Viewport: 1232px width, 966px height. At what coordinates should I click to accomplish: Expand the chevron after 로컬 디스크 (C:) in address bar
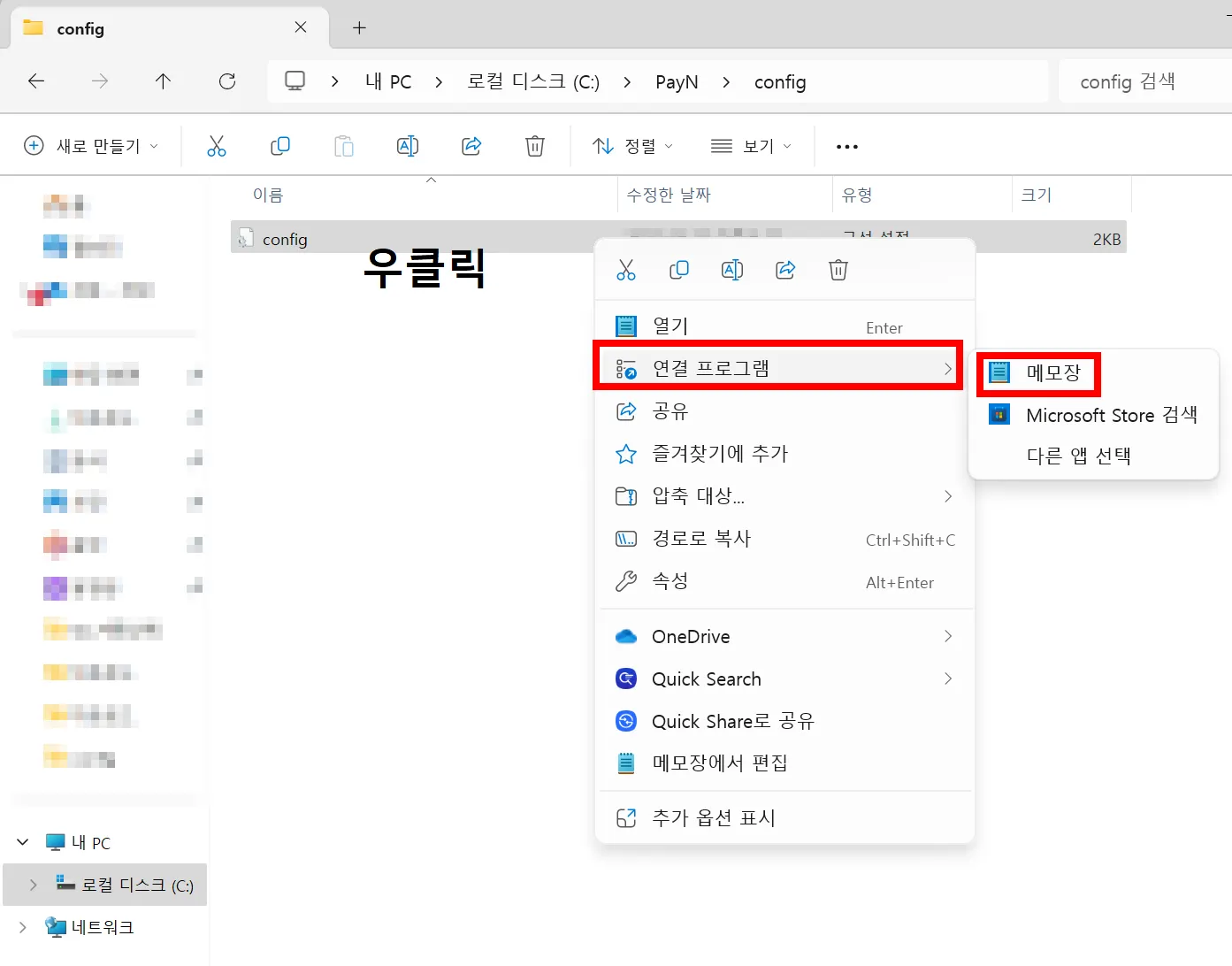pyautogui.click(x=627, y=82)
